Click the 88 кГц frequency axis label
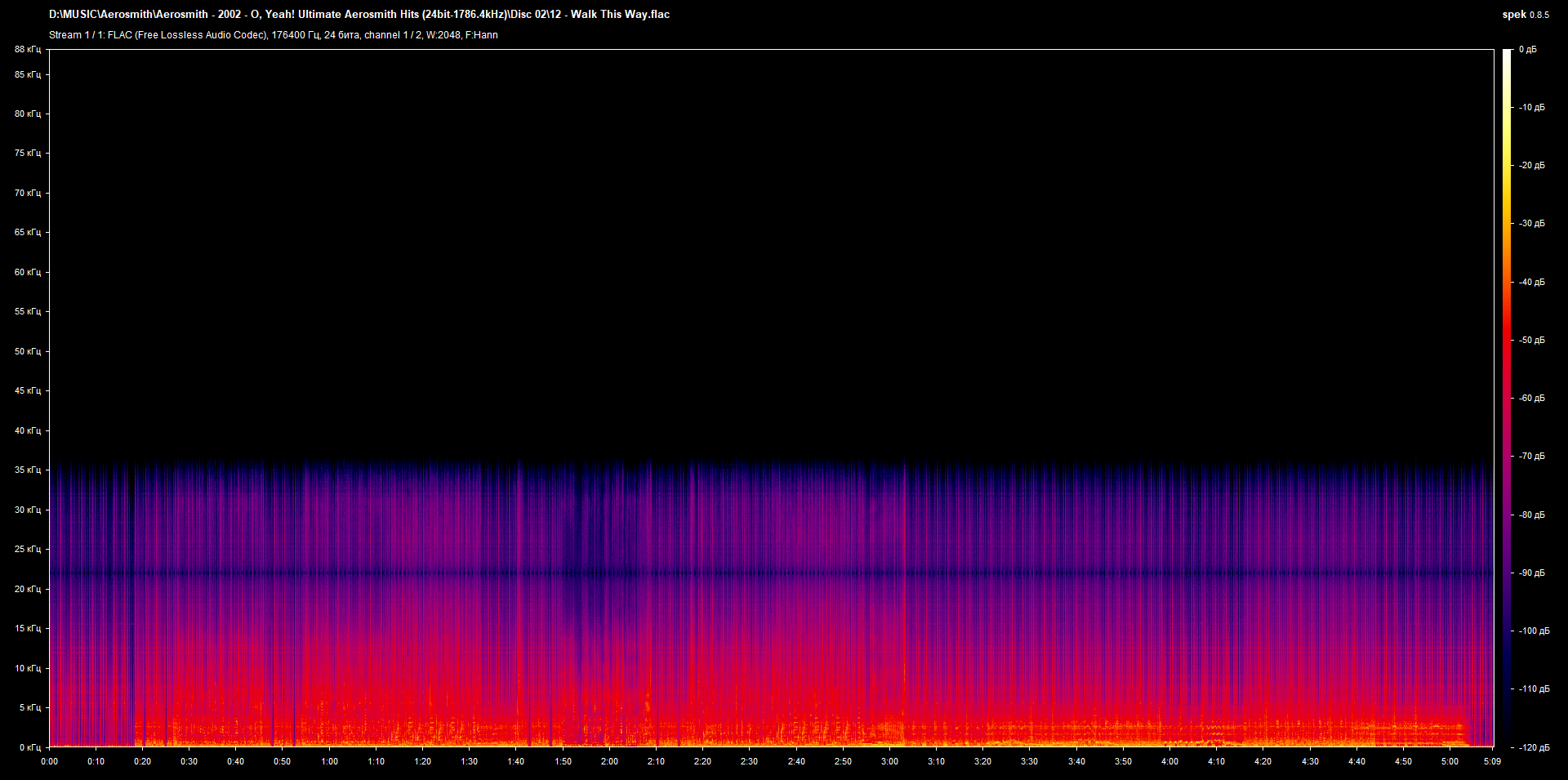 tap(29, 49)
